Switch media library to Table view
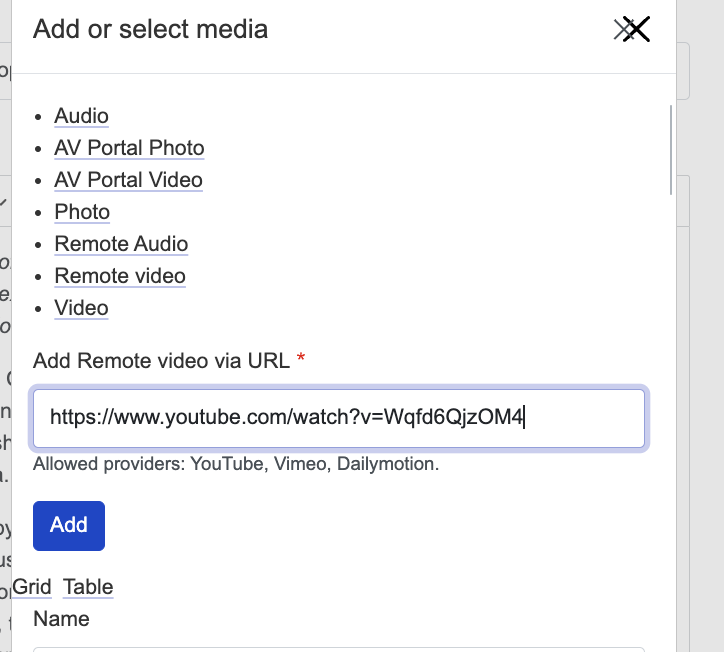 (88, 587)
